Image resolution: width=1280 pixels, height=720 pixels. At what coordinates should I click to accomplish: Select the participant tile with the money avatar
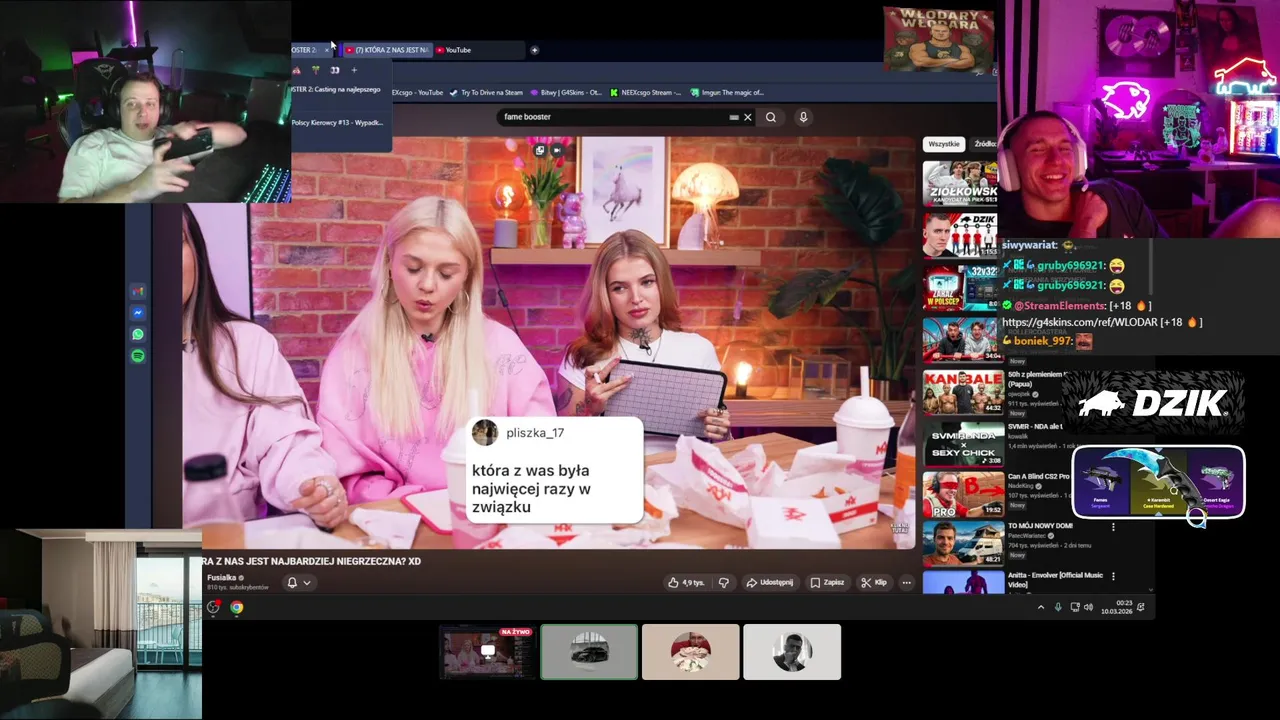point(691,652)
